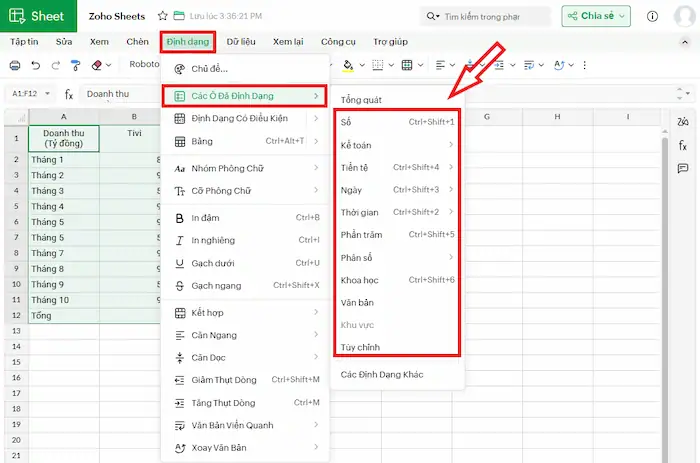
Task: Select cell Tháng 10 in column A
Action: click(64, 300)
